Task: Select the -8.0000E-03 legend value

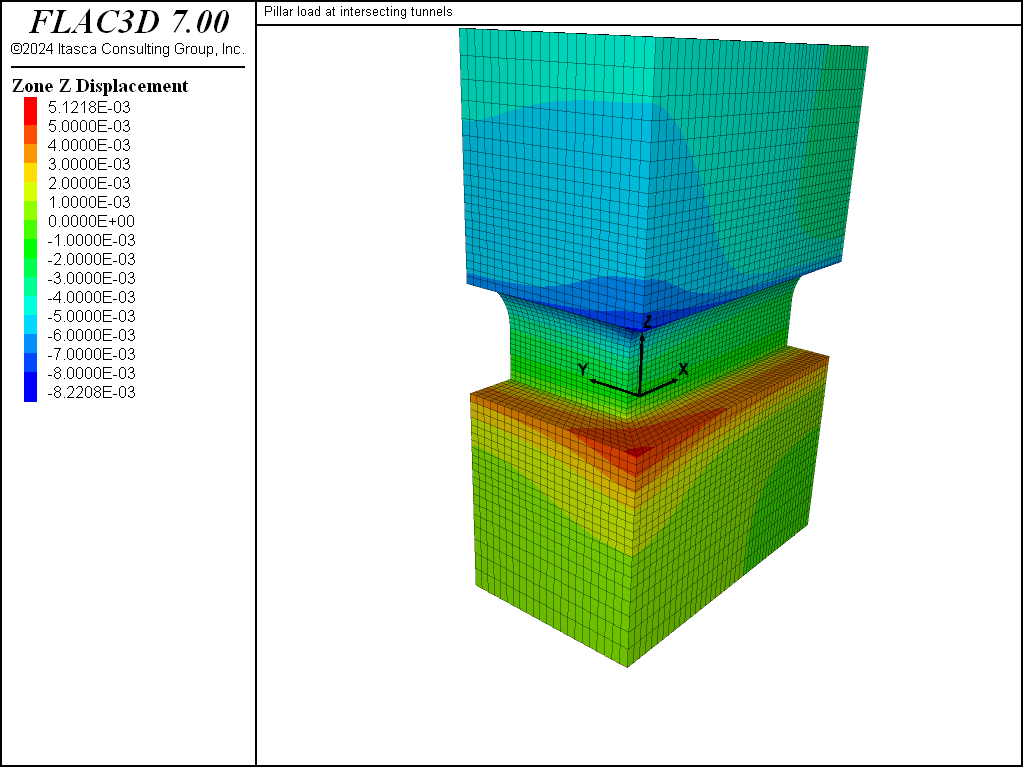Action: pos(91,372)
